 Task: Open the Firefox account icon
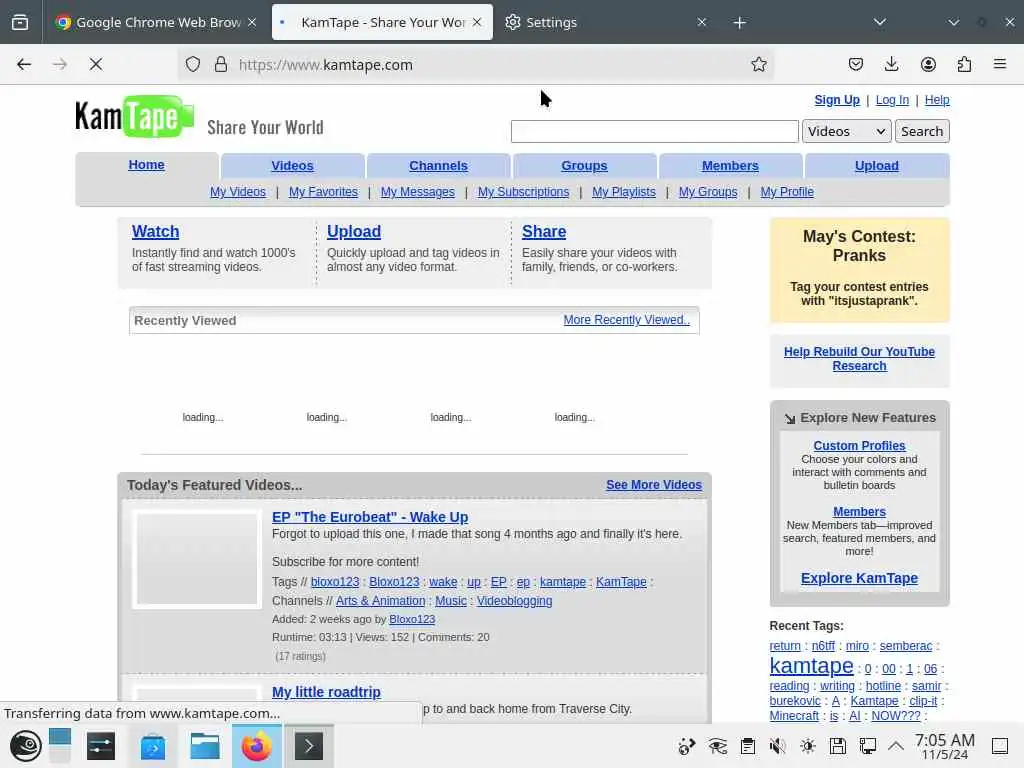click(928, 64)
